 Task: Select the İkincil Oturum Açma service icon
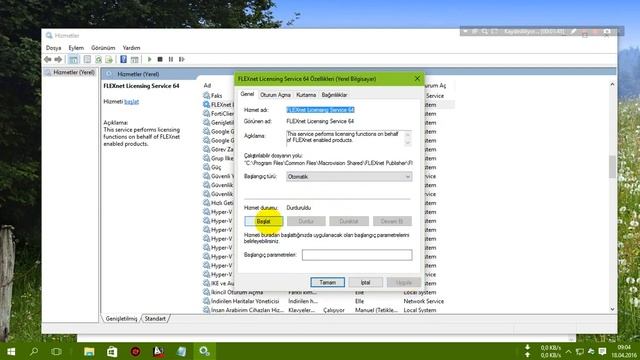(x=207, y=292)
